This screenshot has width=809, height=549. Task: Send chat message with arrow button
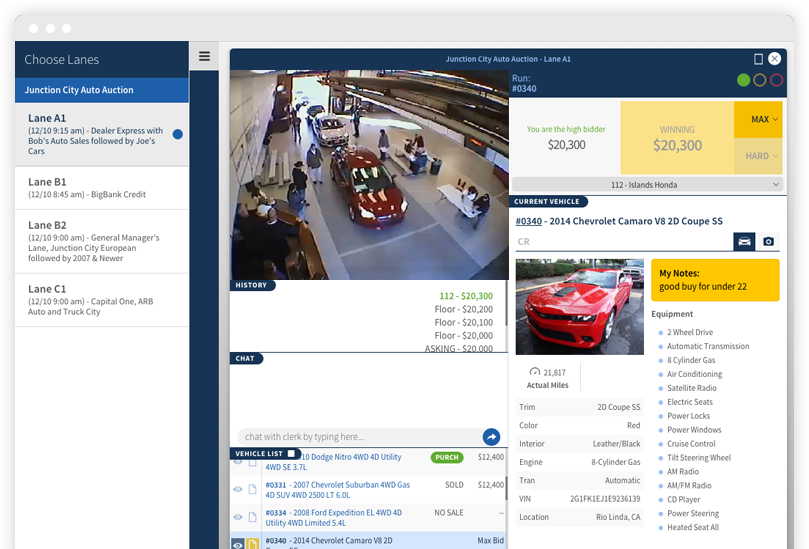coord(491,437)
